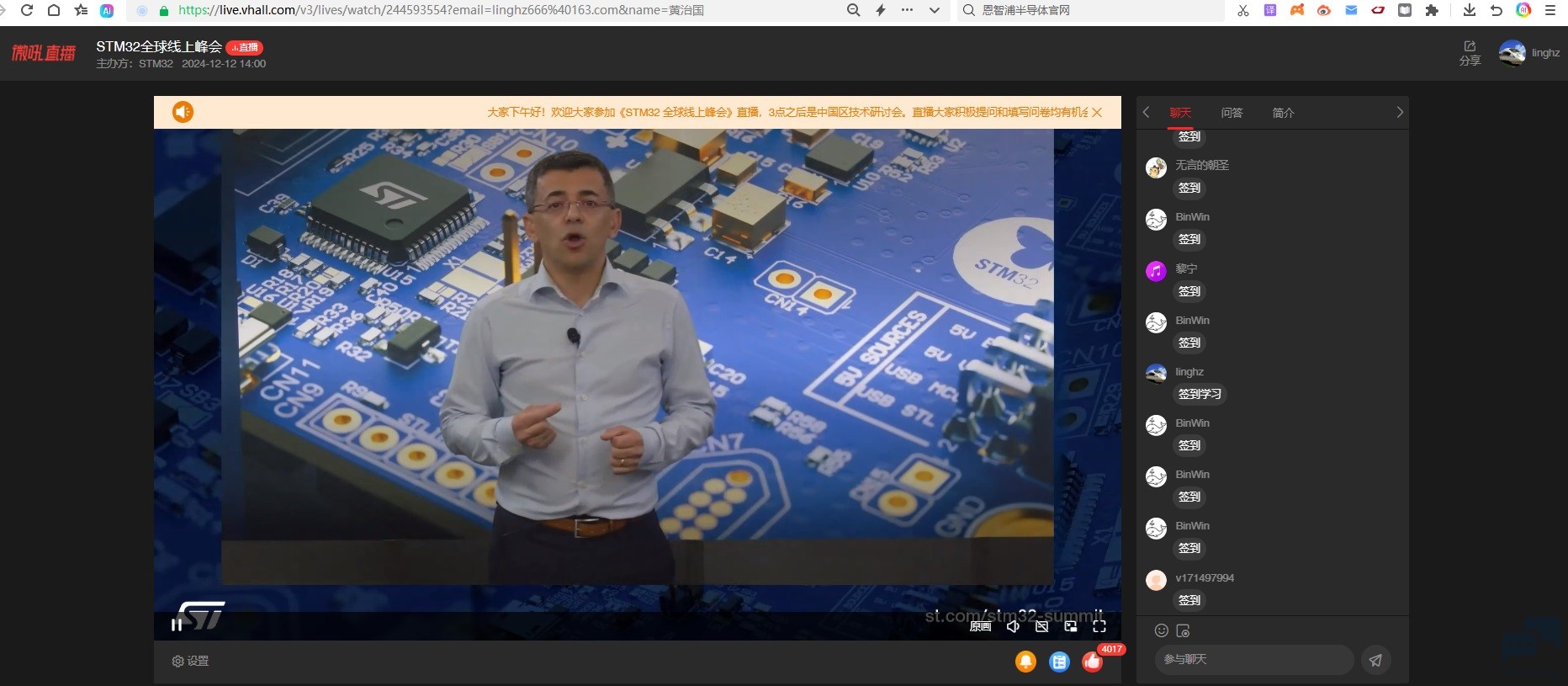This screenshot has height=686, width=1568.
Task: Open the purple translate extension icon
Action: 1270,10
